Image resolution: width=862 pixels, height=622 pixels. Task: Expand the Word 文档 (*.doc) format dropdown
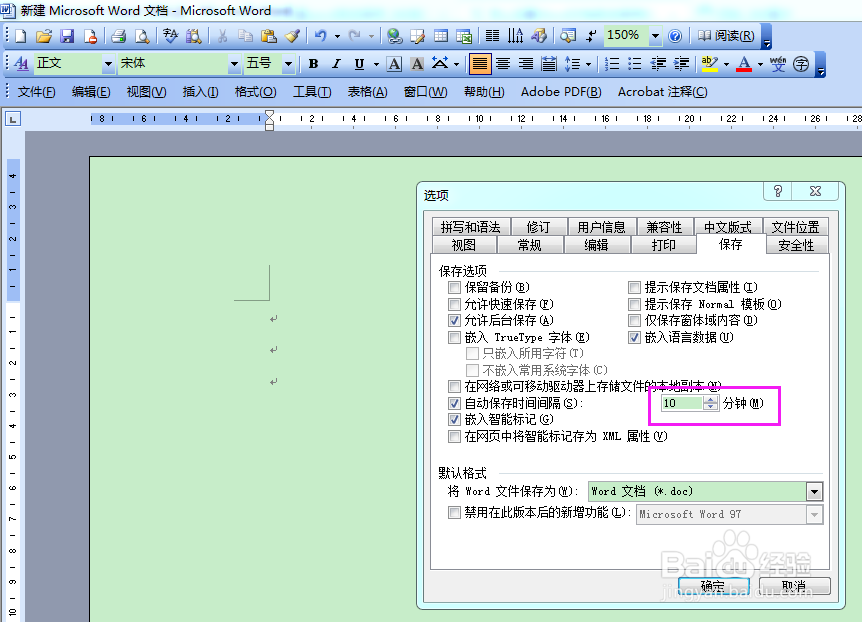pos(814,491)
